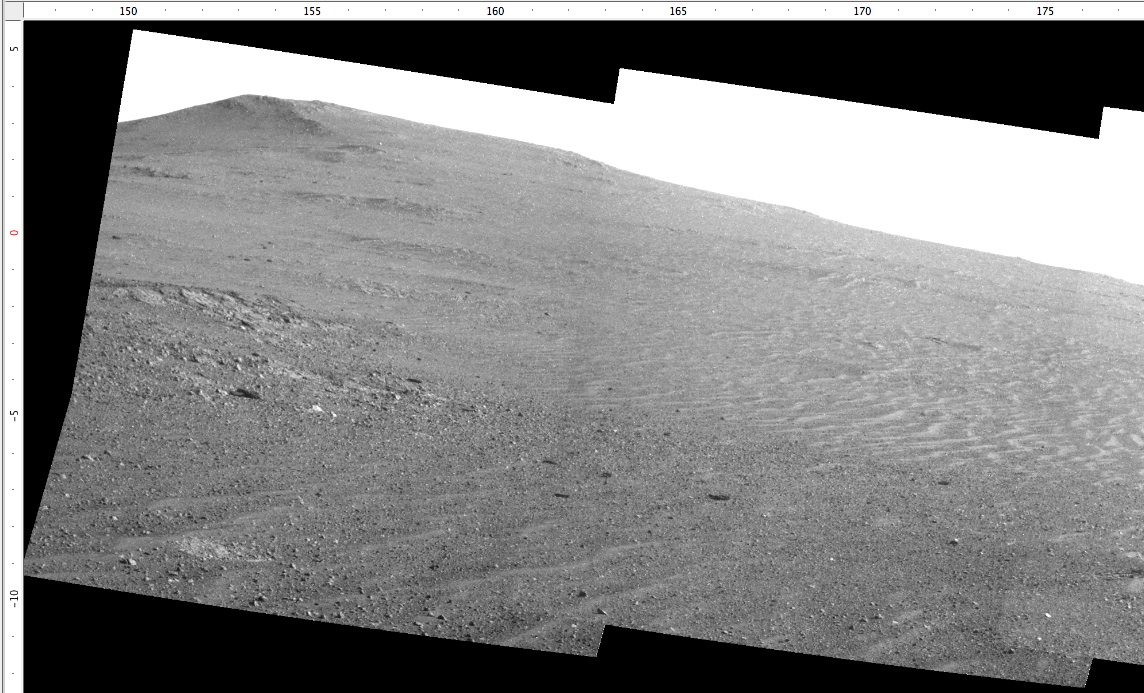Click the 165 mark on the top ruler
The width and height of the screenshot is (1144, 693).
click(x=678, y=11)
